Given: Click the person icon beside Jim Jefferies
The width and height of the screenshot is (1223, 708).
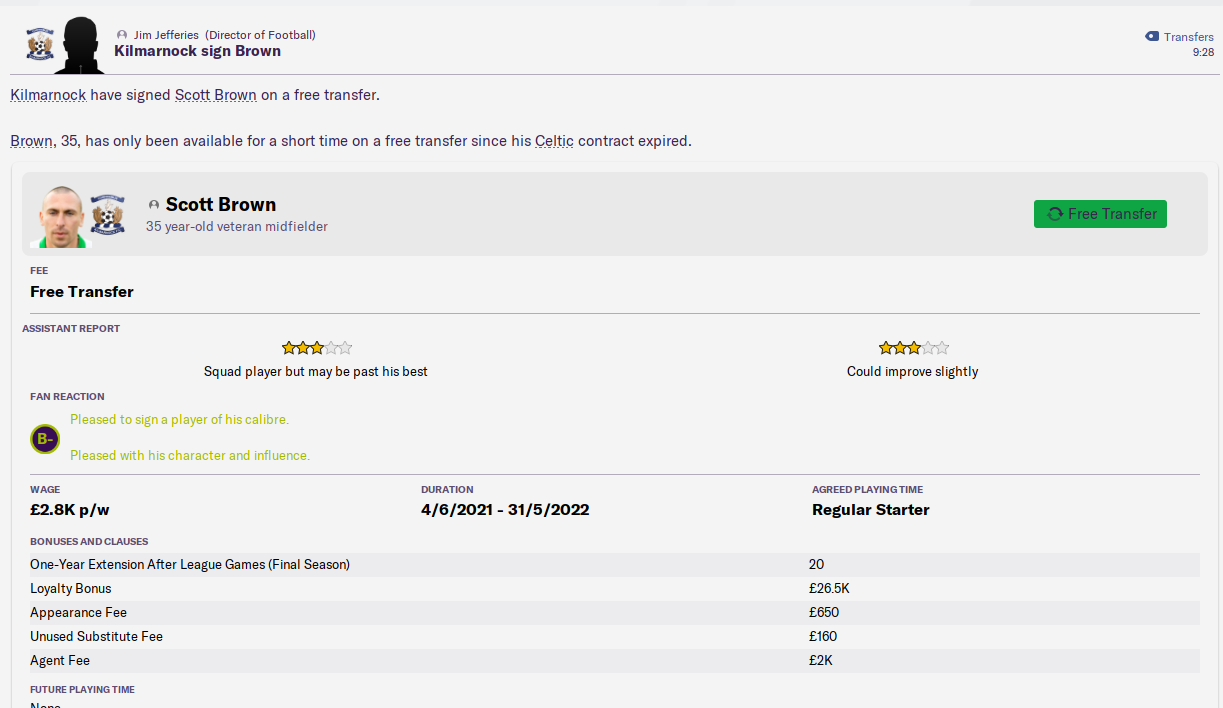Looking at the screenshot, I should [122, 35].
